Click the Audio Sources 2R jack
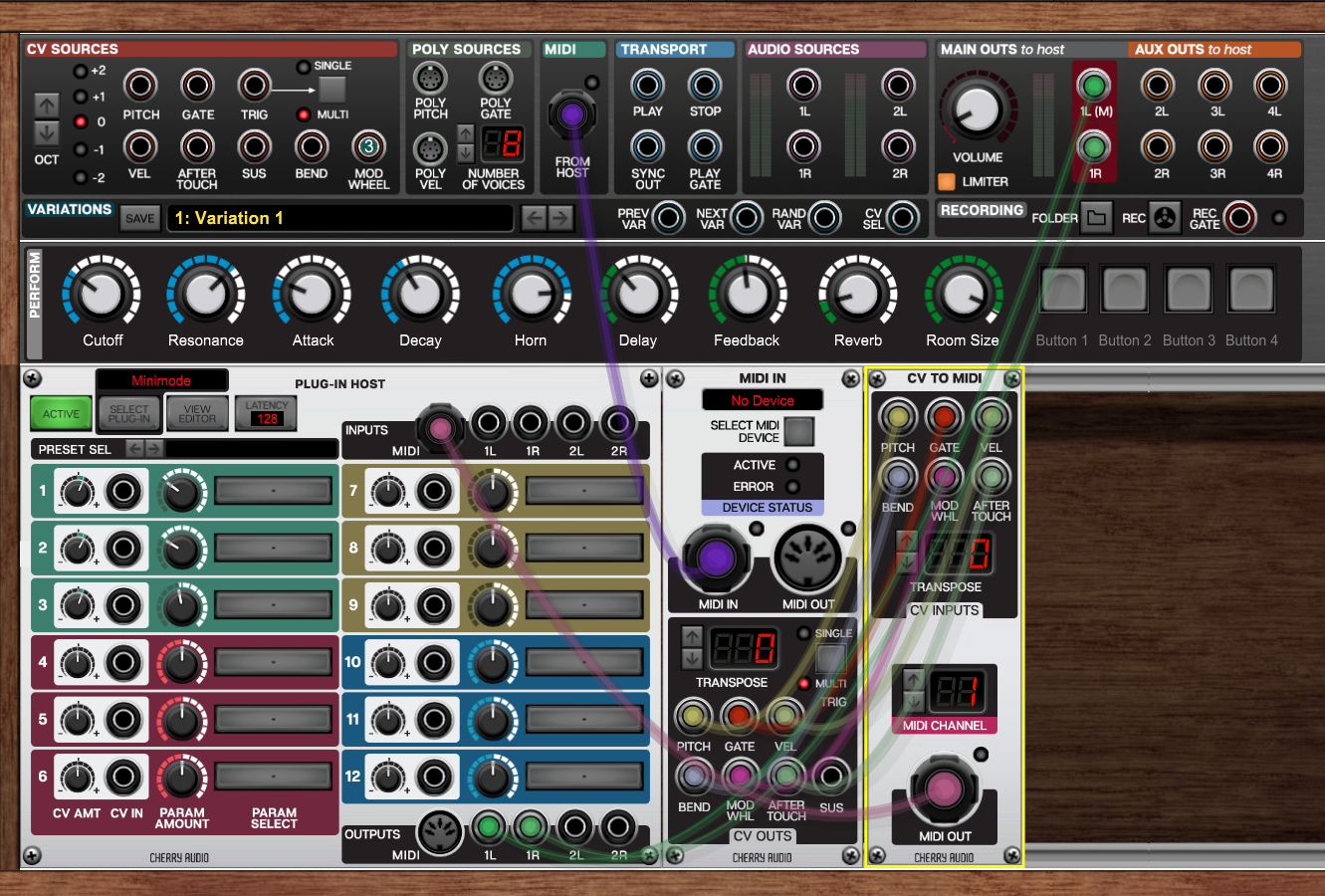This screenshot has width=1325, height=896. point(899,147)
